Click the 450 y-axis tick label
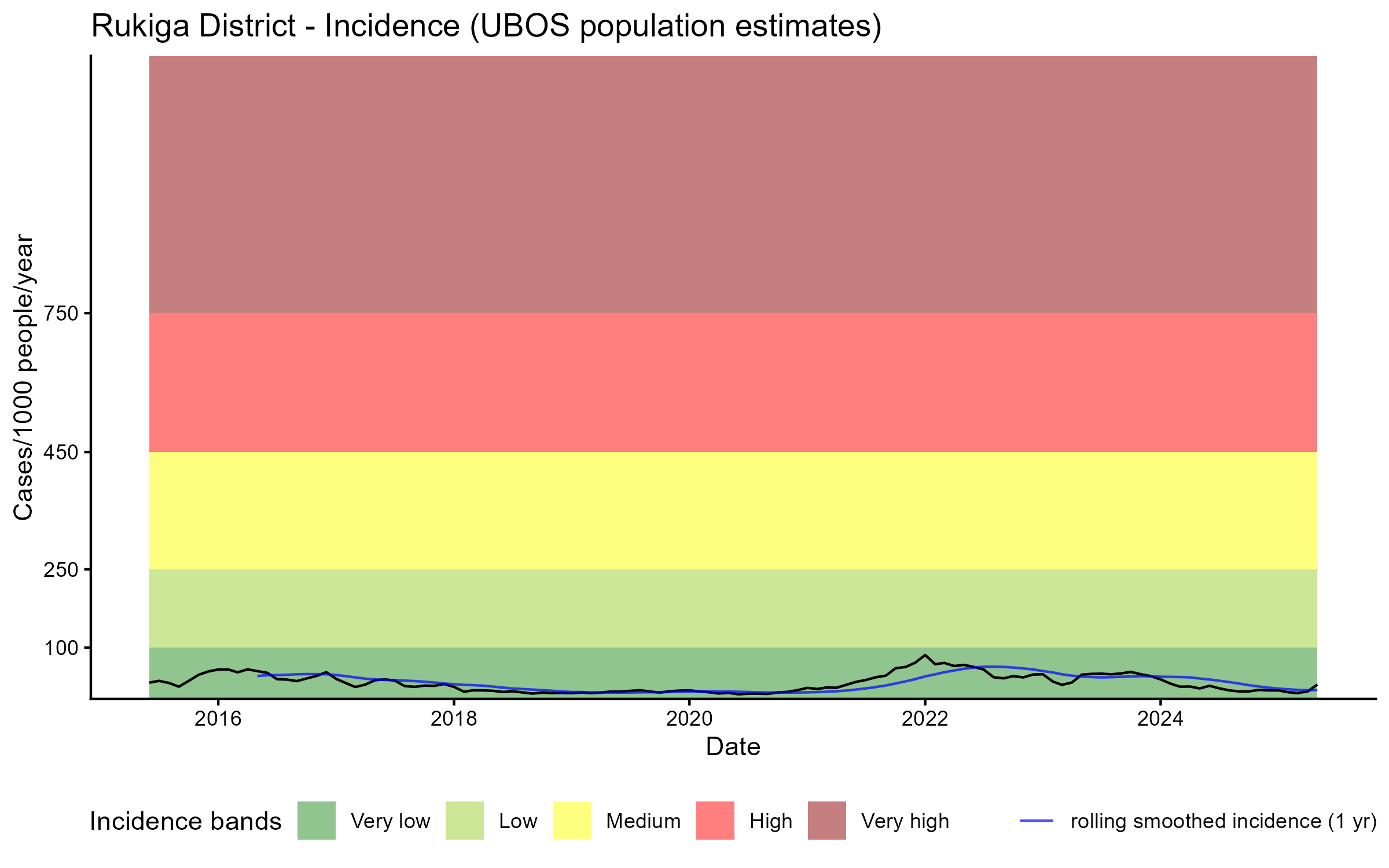This screenshot has width=1389, height=868. coord(61,453)
